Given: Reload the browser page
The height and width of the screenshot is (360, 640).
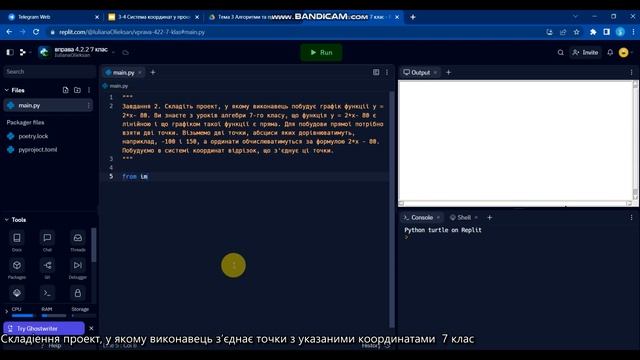Looking at the screenshot, I should [x=36, y=32].
